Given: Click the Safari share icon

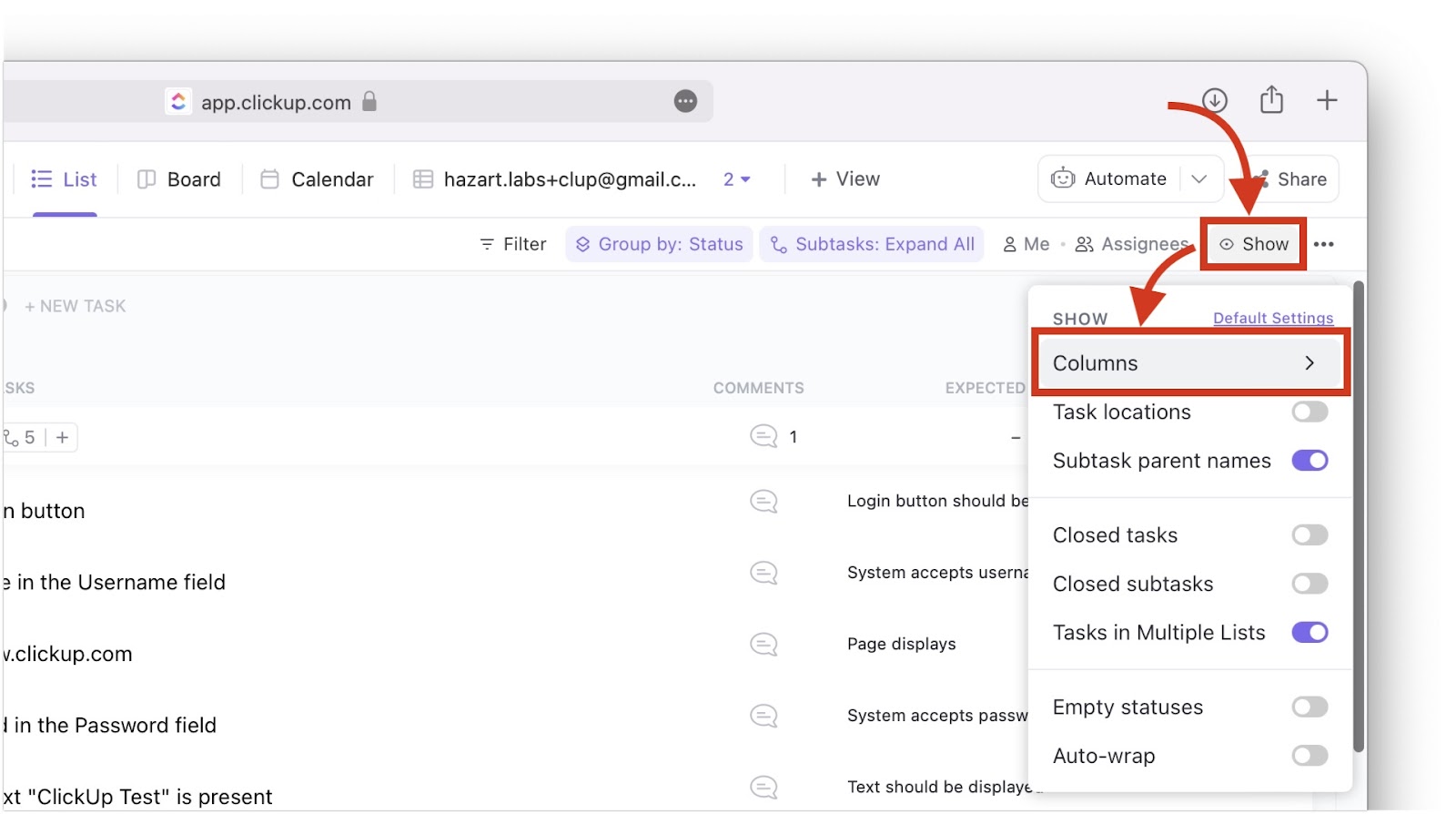Looking at the screenshot, I should (x=1271, y=99).
